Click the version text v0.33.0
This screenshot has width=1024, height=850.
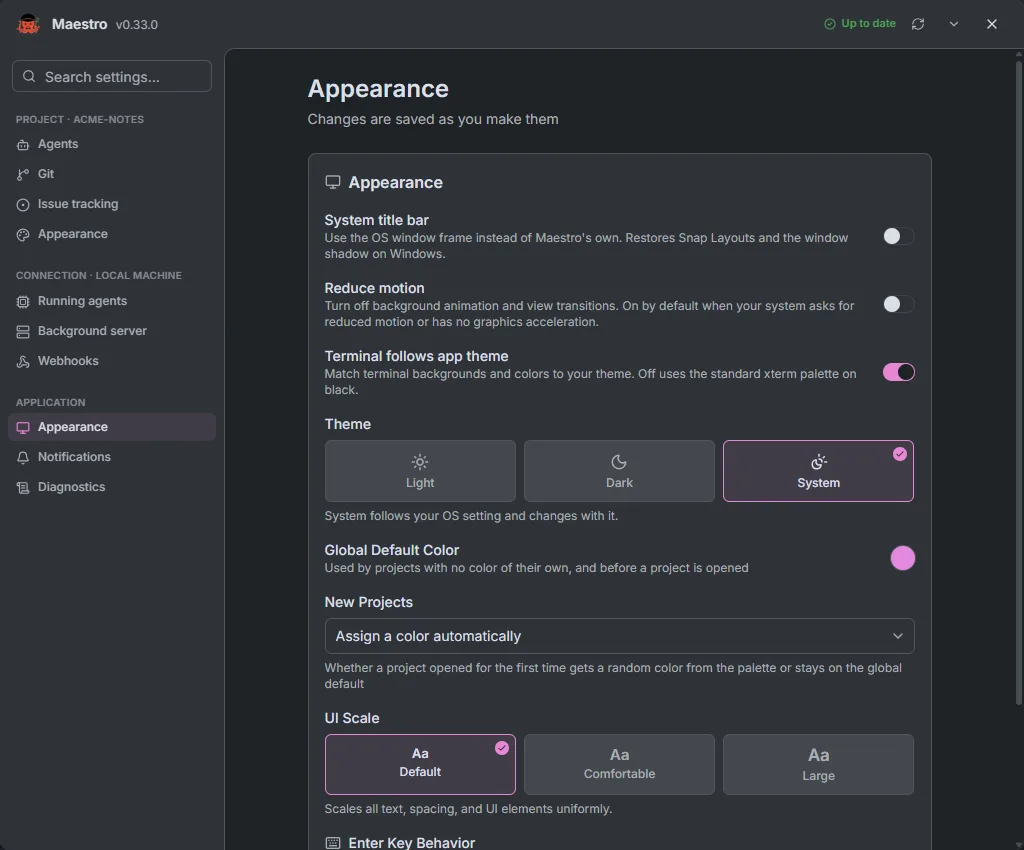(136, 25)
